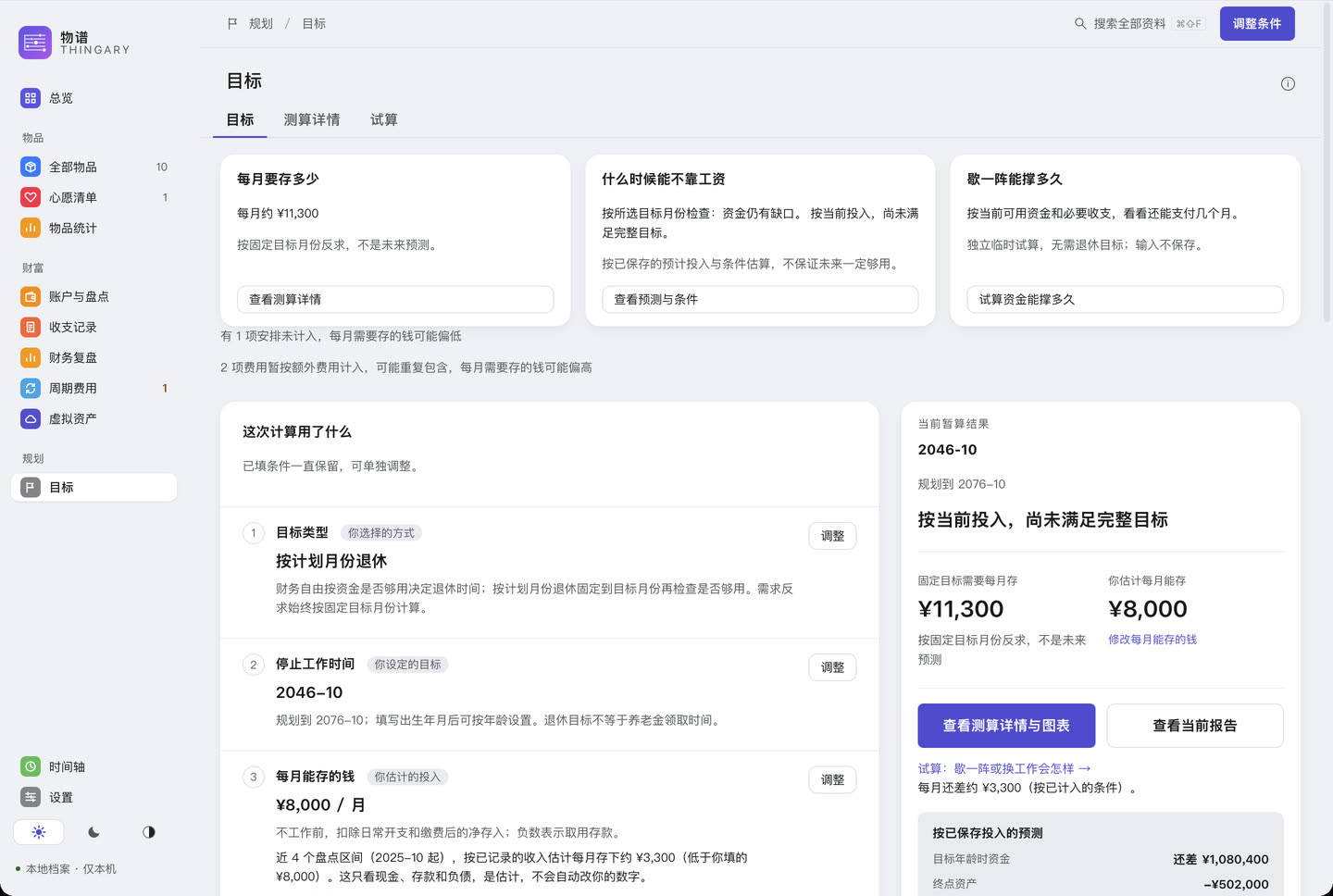Switch to dark theme moon toggle
This screenshot has height=896, width=1333.
point(93,832)
